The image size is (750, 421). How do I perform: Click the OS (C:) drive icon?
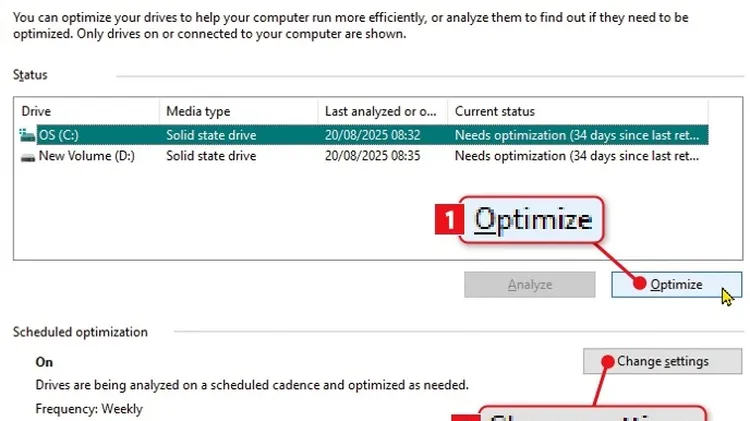[x=27, y=135]
